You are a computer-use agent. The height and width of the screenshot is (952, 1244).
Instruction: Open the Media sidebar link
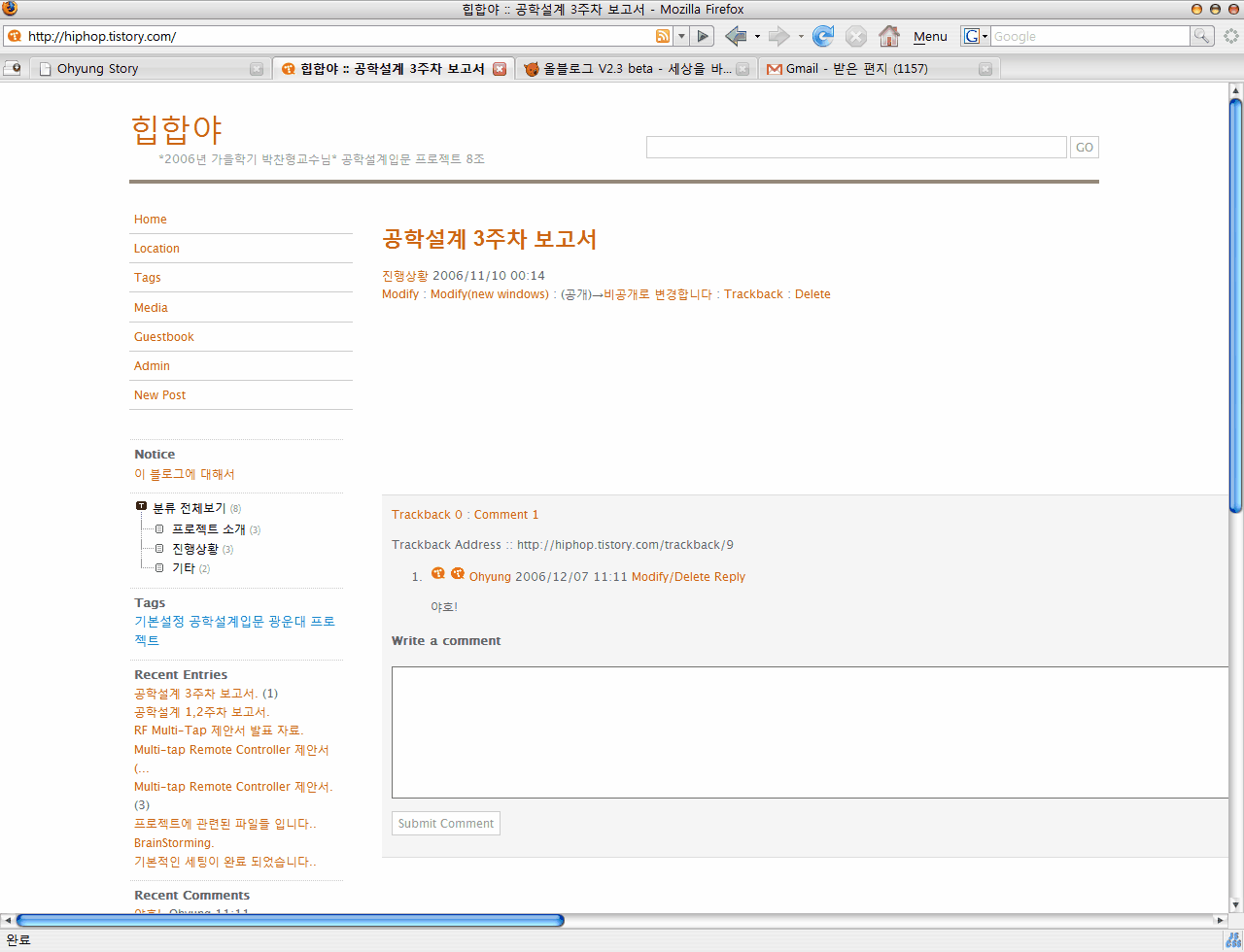click(x=151, y=308)
